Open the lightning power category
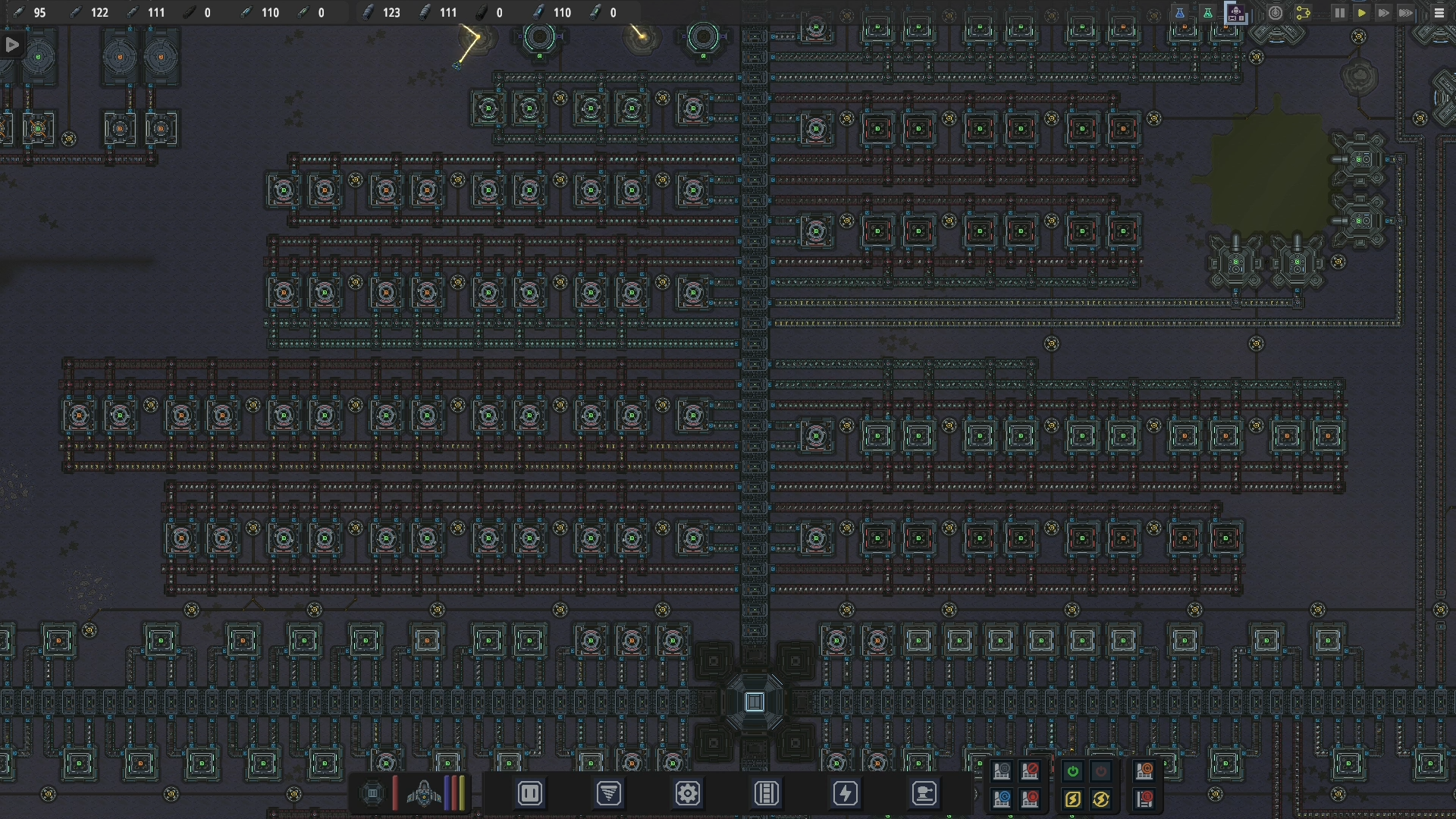This screenshot has height=819, width=1456. pyautogui.click(x=845, y=794)
